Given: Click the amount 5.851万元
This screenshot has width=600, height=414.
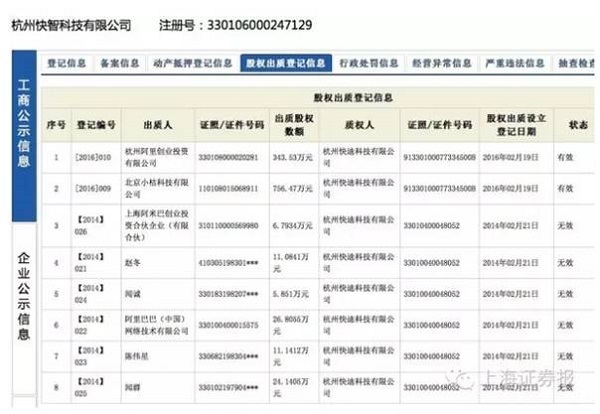Looking at the screenshot, I should 291,294.
